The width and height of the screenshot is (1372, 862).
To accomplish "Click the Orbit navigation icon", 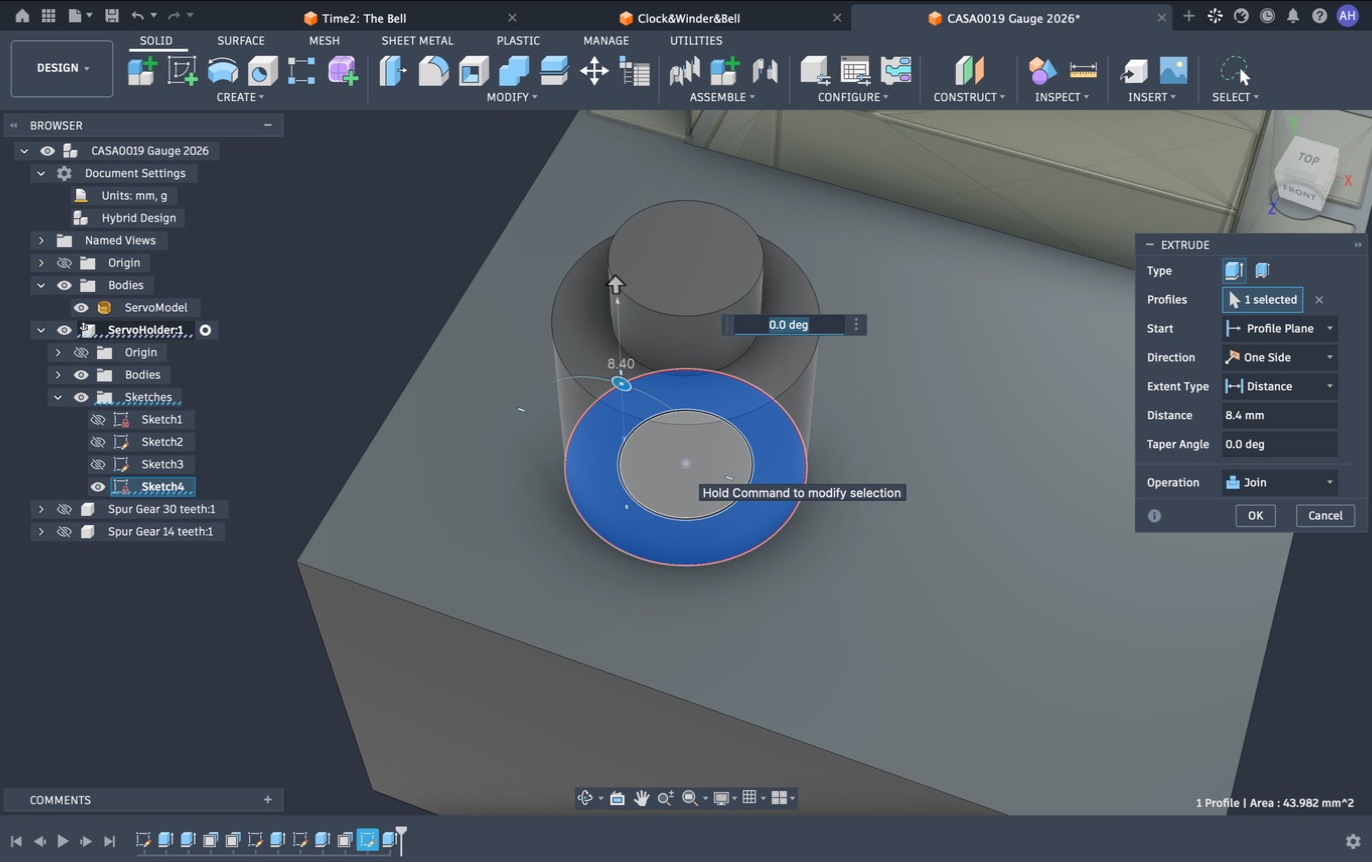I will pyautogui.click(x=586, y=798).
